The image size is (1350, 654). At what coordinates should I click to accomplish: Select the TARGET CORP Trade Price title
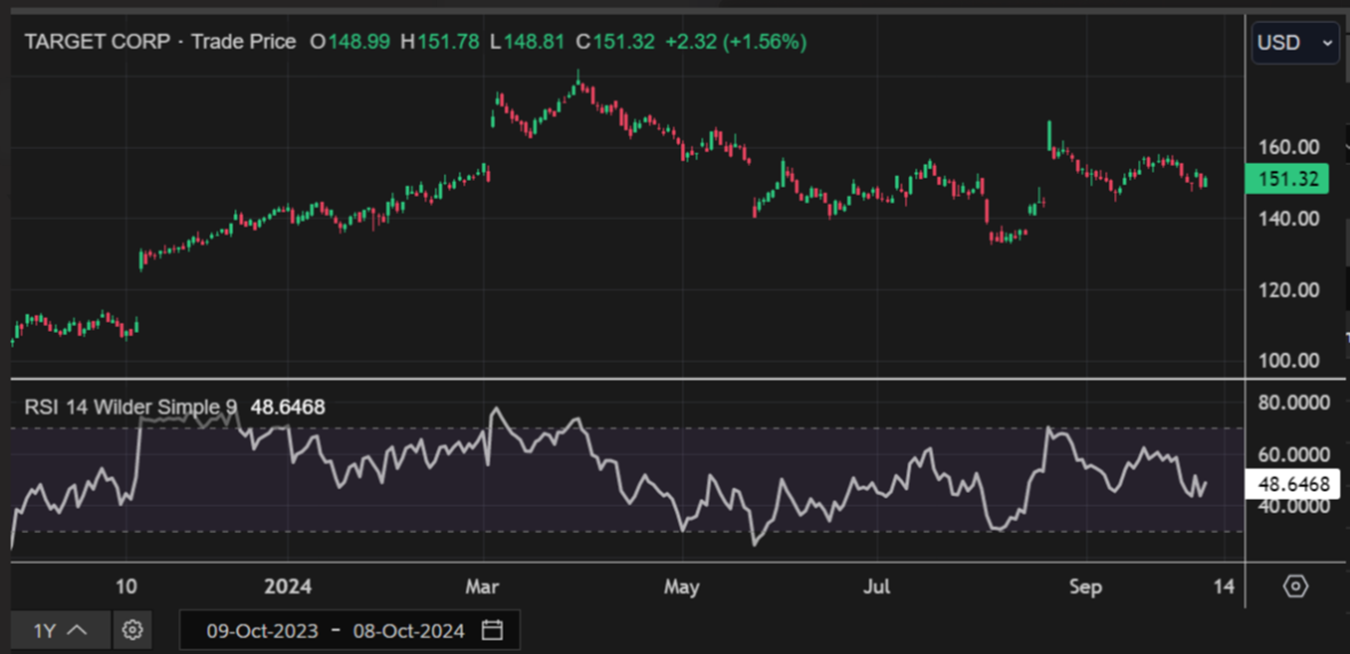point(160,42)
